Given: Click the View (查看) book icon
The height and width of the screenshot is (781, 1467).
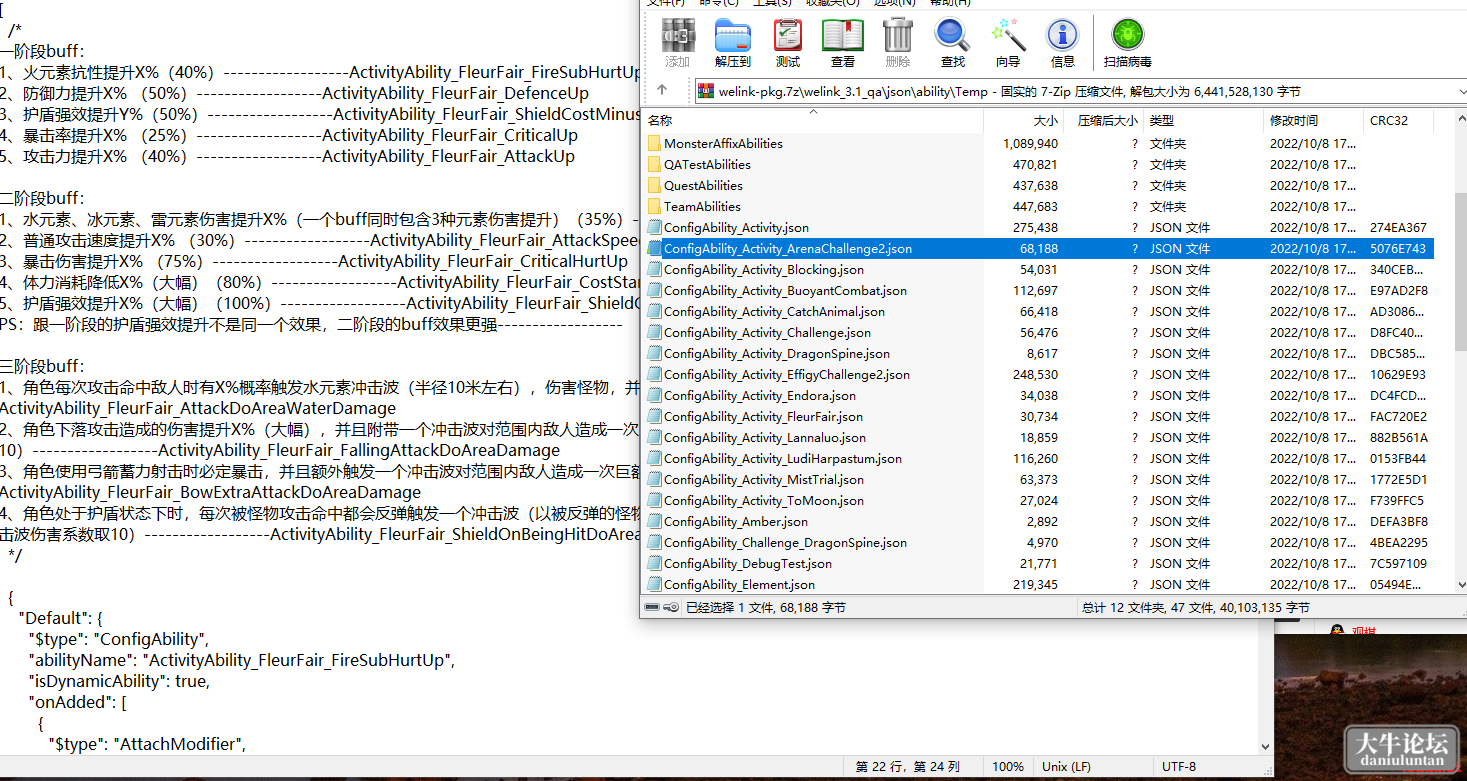Looking at the screenshot, I should point(843,42).
